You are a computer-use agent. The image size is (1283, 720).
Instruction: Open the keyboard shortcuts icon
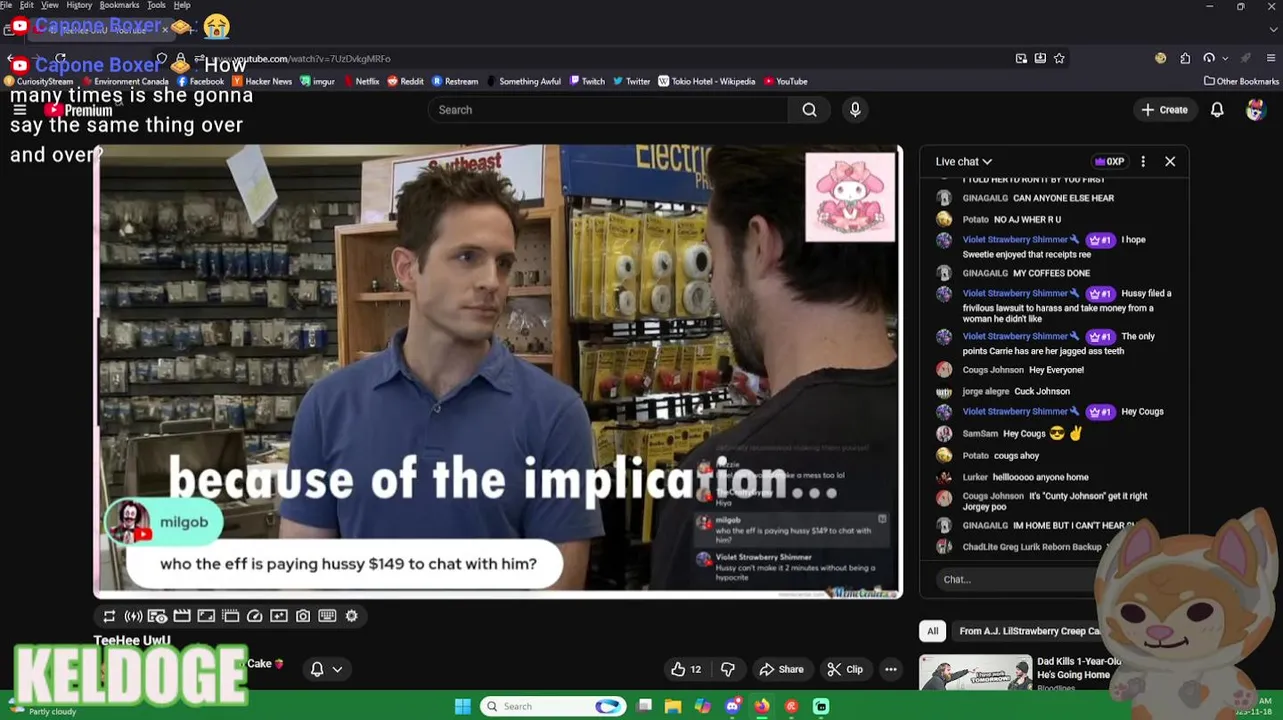(x=327, y=616)
